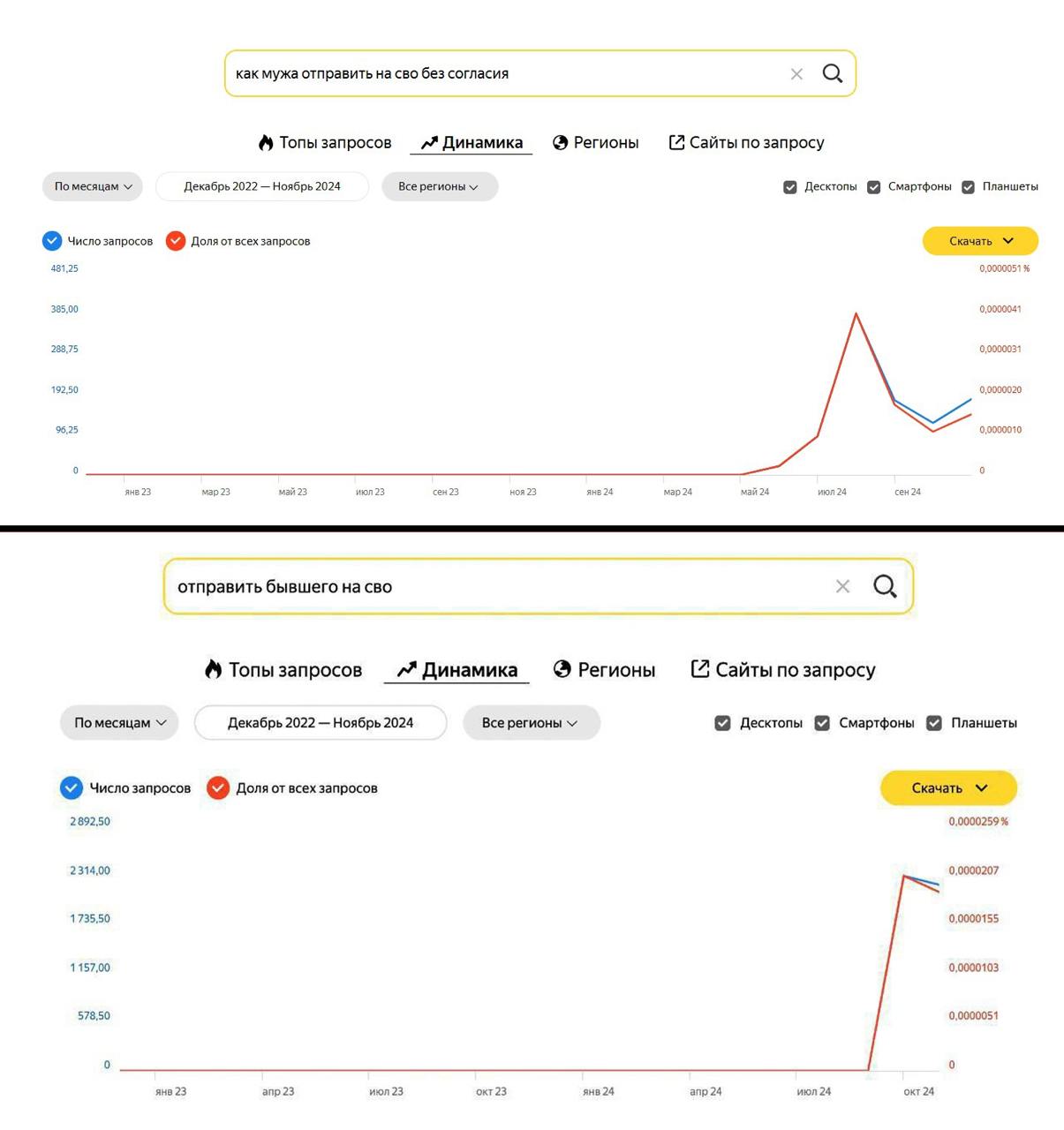Open yellow "Скачать" dropdown in the top panel
Image resolution: width=1064 pixels, height=1130 pixels.
(x=980, y=241)
